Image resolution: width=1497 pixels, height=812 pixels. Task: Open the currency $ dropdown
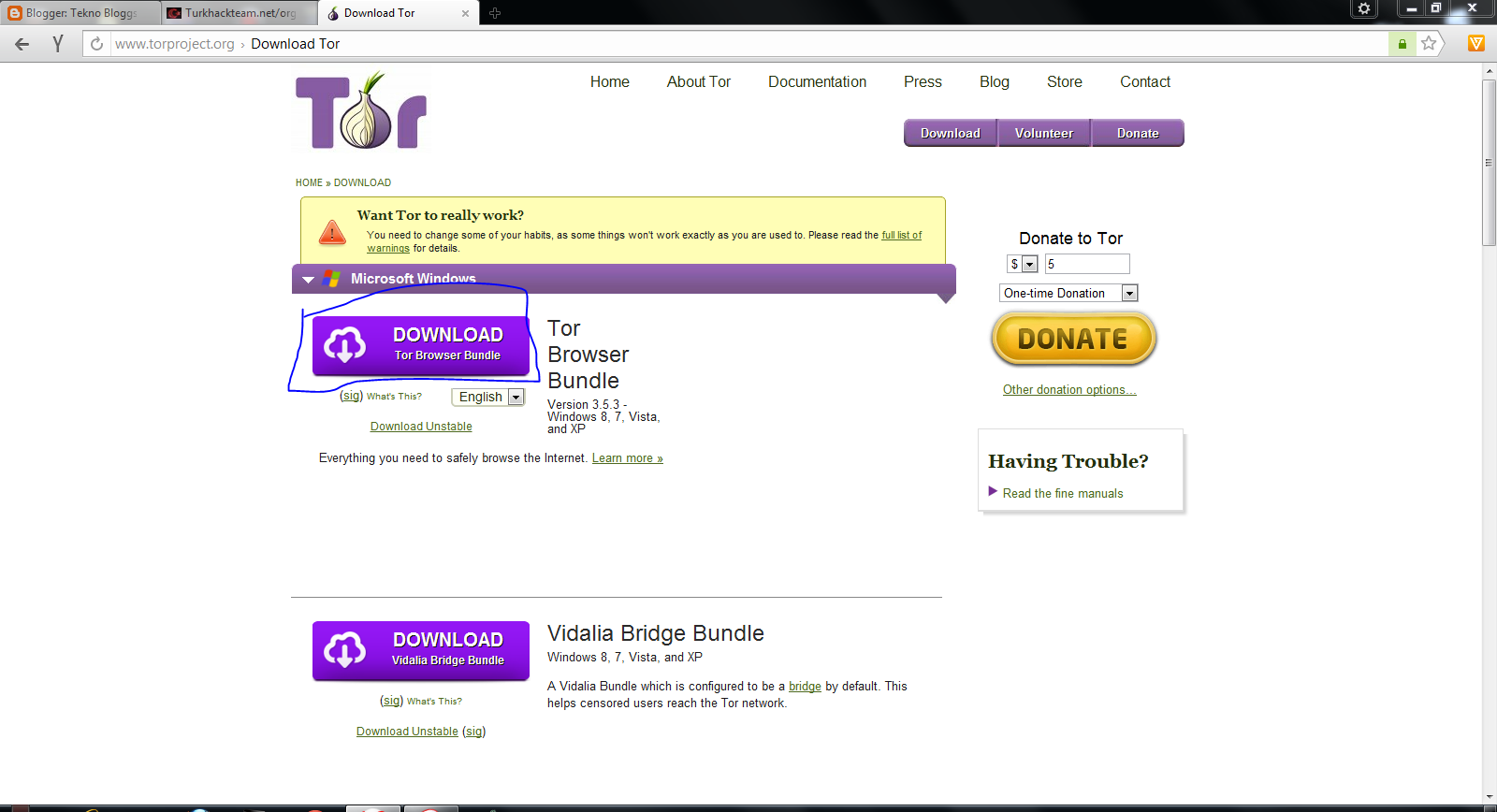coord(1023,264)
